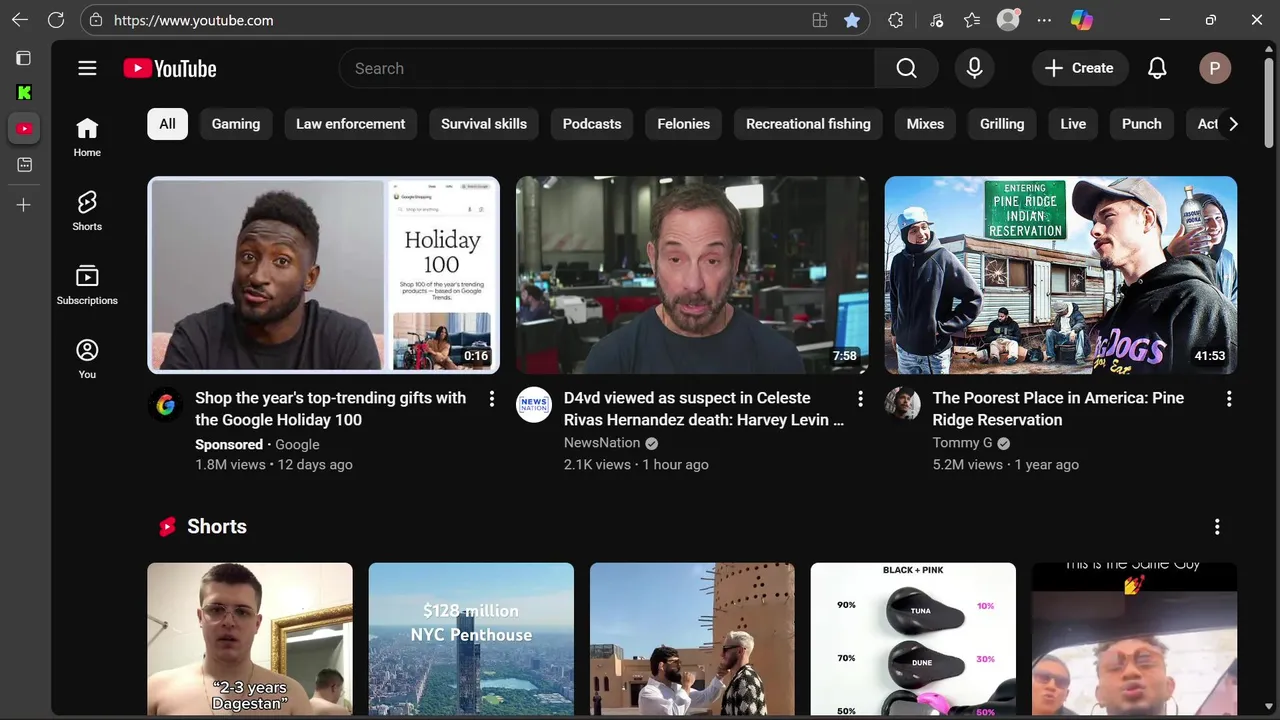Open Shorts from the sidebar
The height and width of the screenshot is (720, 1280).
[87, 211]
